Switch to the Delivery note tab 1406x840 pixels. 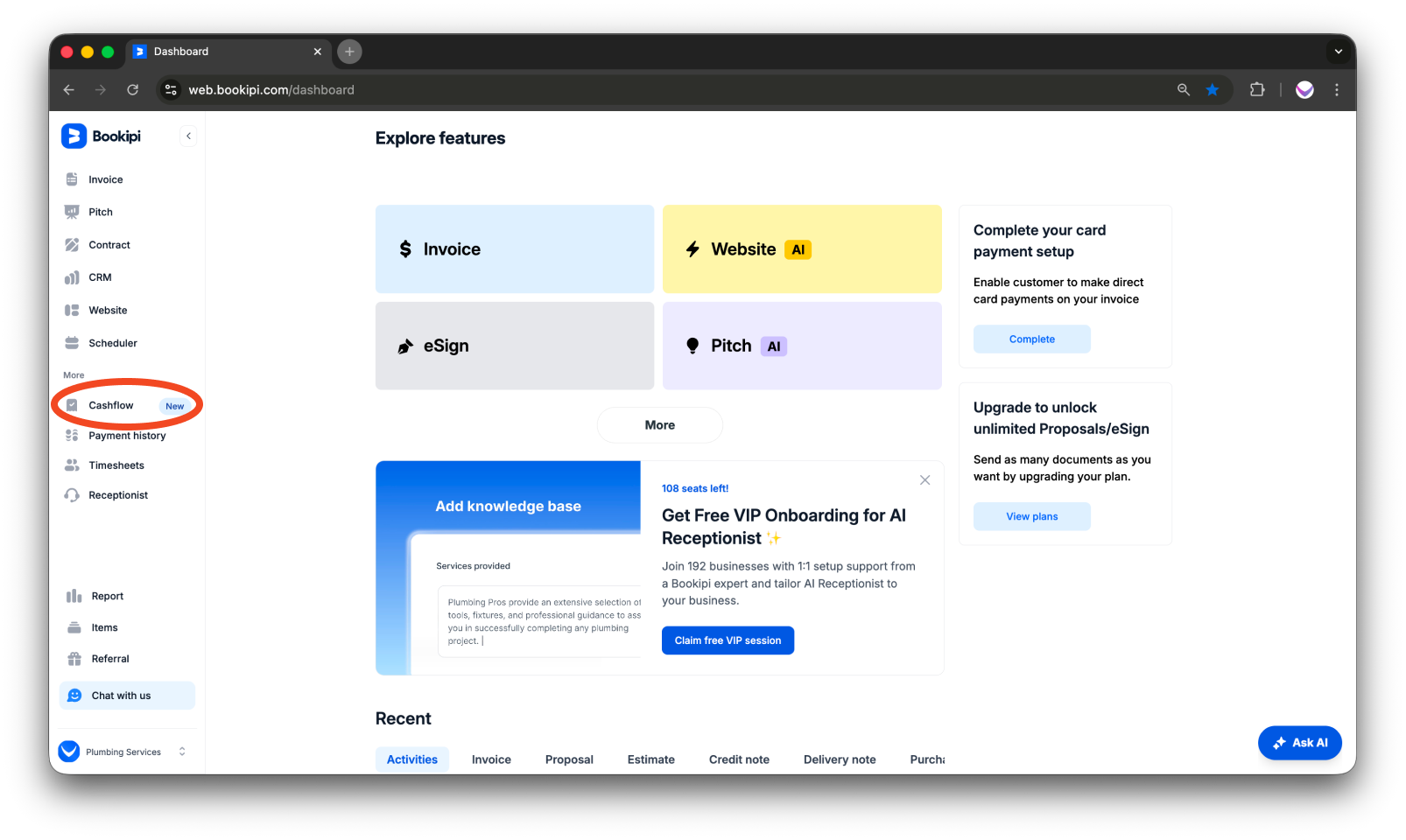840,759
